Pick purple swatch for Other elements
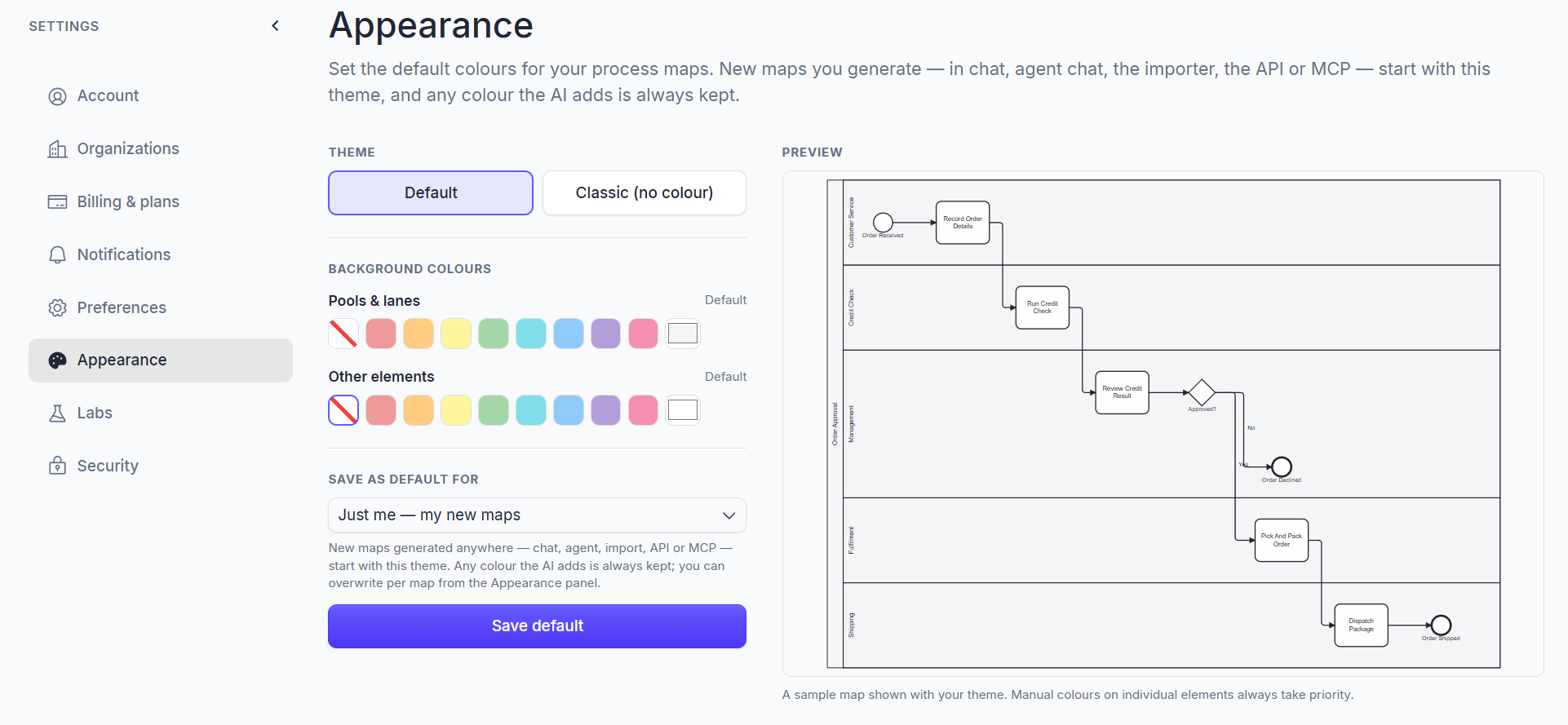 tap(606, 410)
